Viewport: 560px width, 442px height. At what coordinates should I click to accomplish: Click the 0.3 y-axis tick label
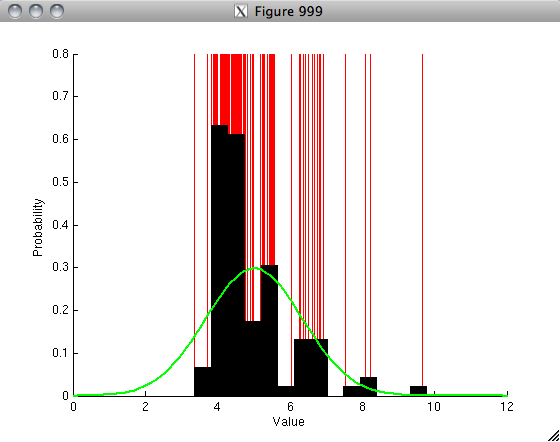(60, 267)
